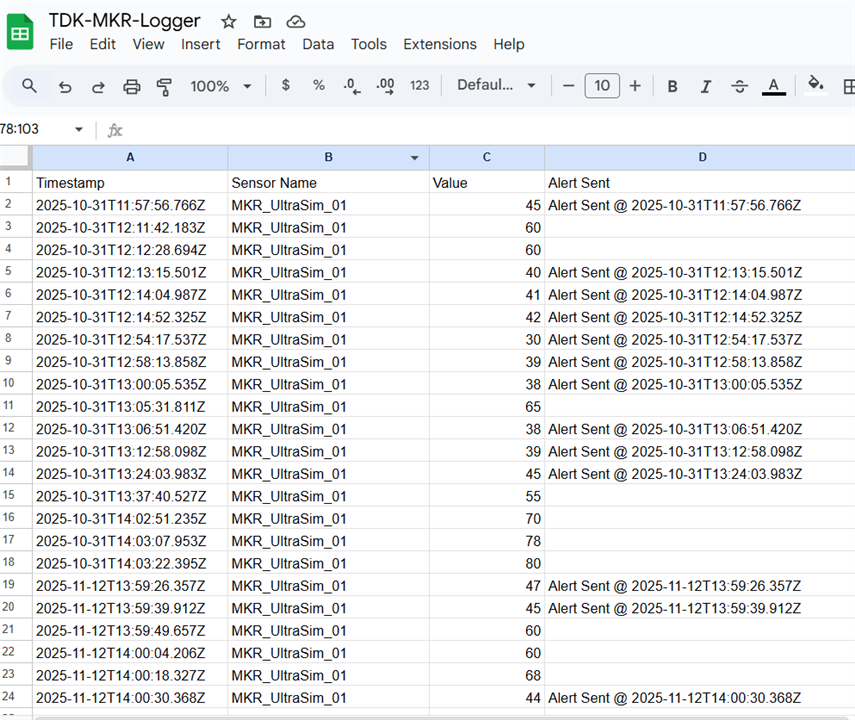The height and width of the screenshot is (720, 855).
Task: Increase decimal places
Action: (386, 86)
